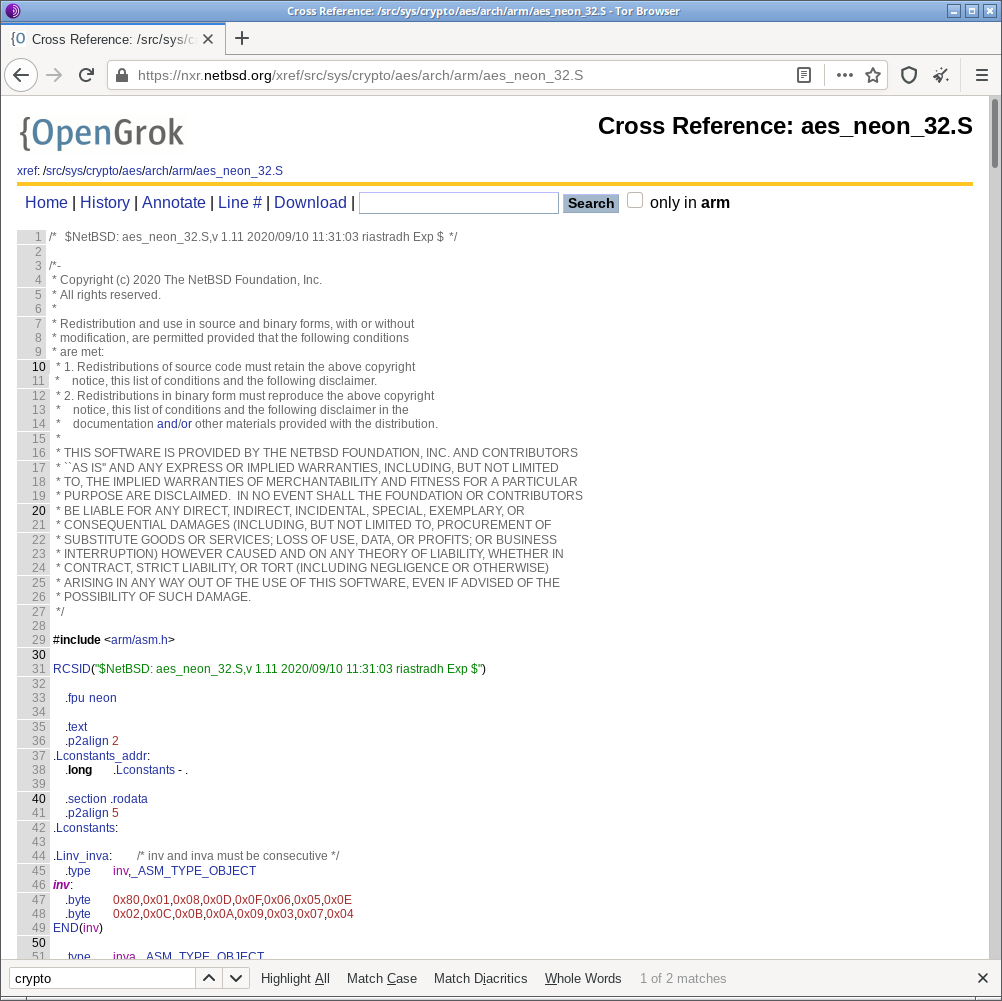
Task: Open the arm/asm.h include link
Action: click(x=139, y=640)
